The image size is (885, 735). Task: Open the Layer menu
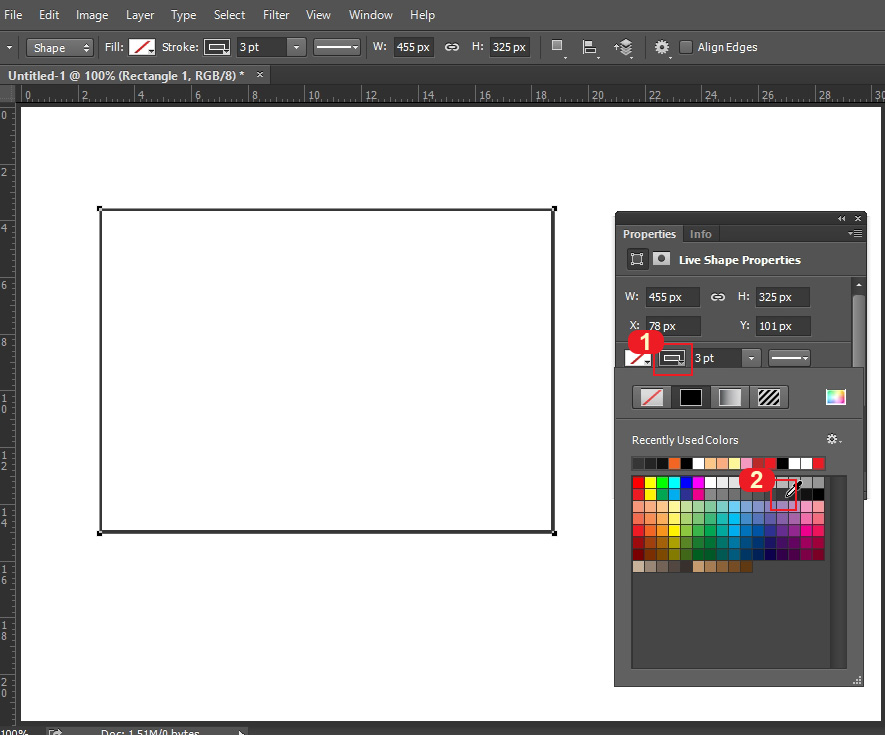[x=140, y=15]
